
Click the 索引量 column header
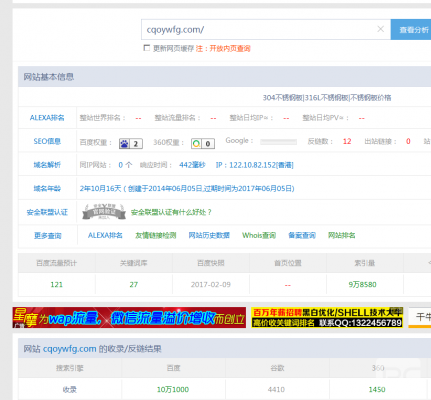(x=365, y=263)
